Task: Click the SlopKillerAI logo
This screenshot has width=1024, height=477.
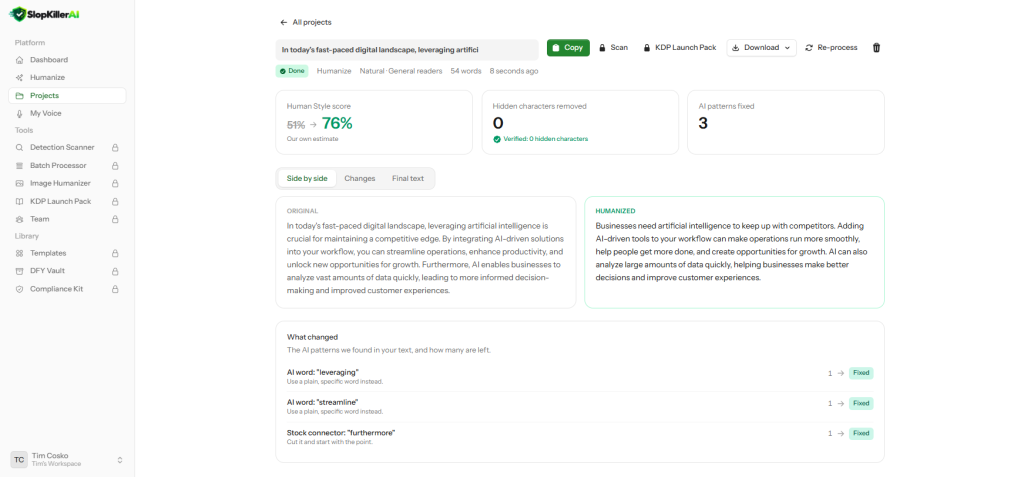Action: [x=44, y=14]
